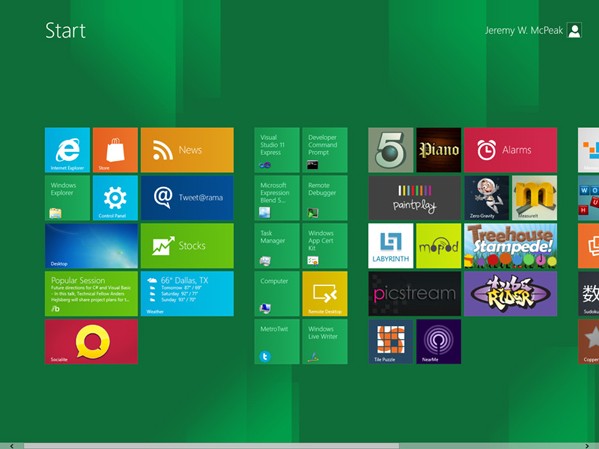The width and height of the screenshot is (599, 449).
Task: Open the Desktop tile
Action: click(x=91, y=246)
